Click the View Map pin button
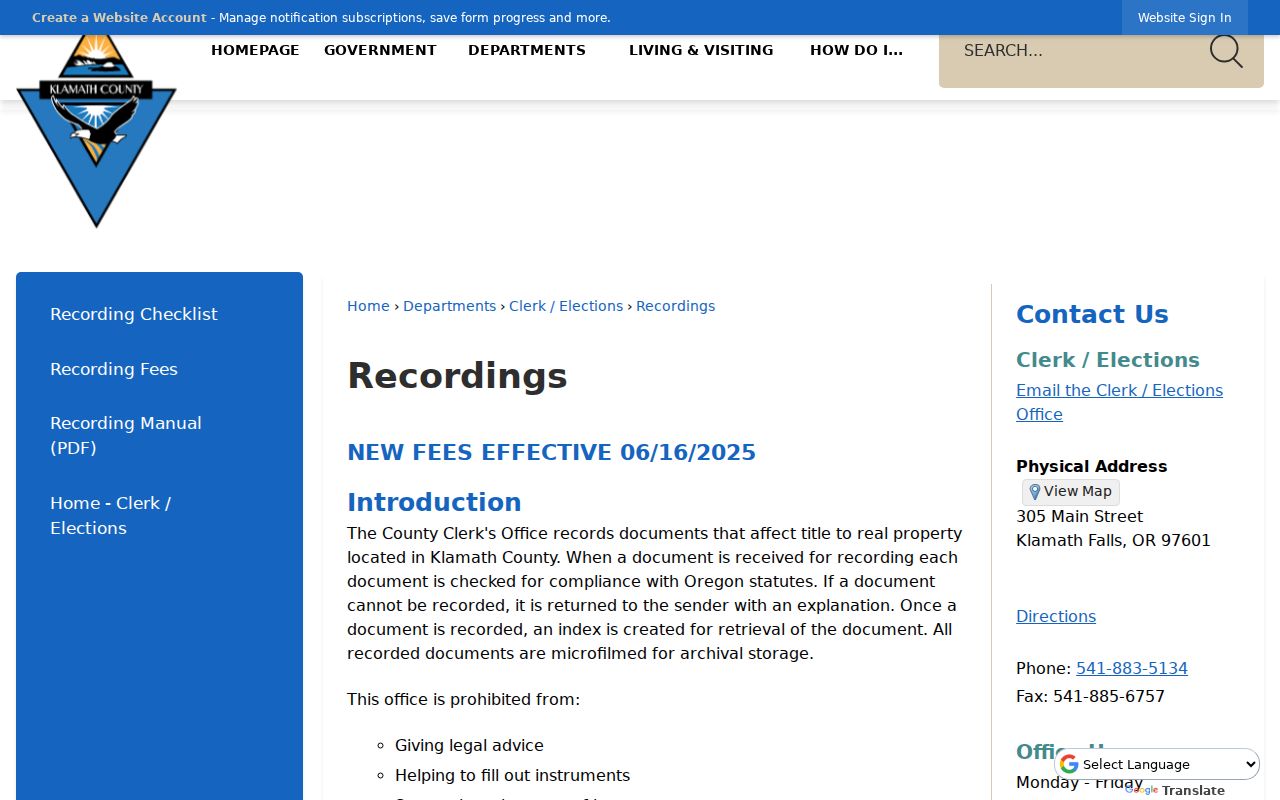Viewport: 1280px width, 800px height. pos(1071,492)
